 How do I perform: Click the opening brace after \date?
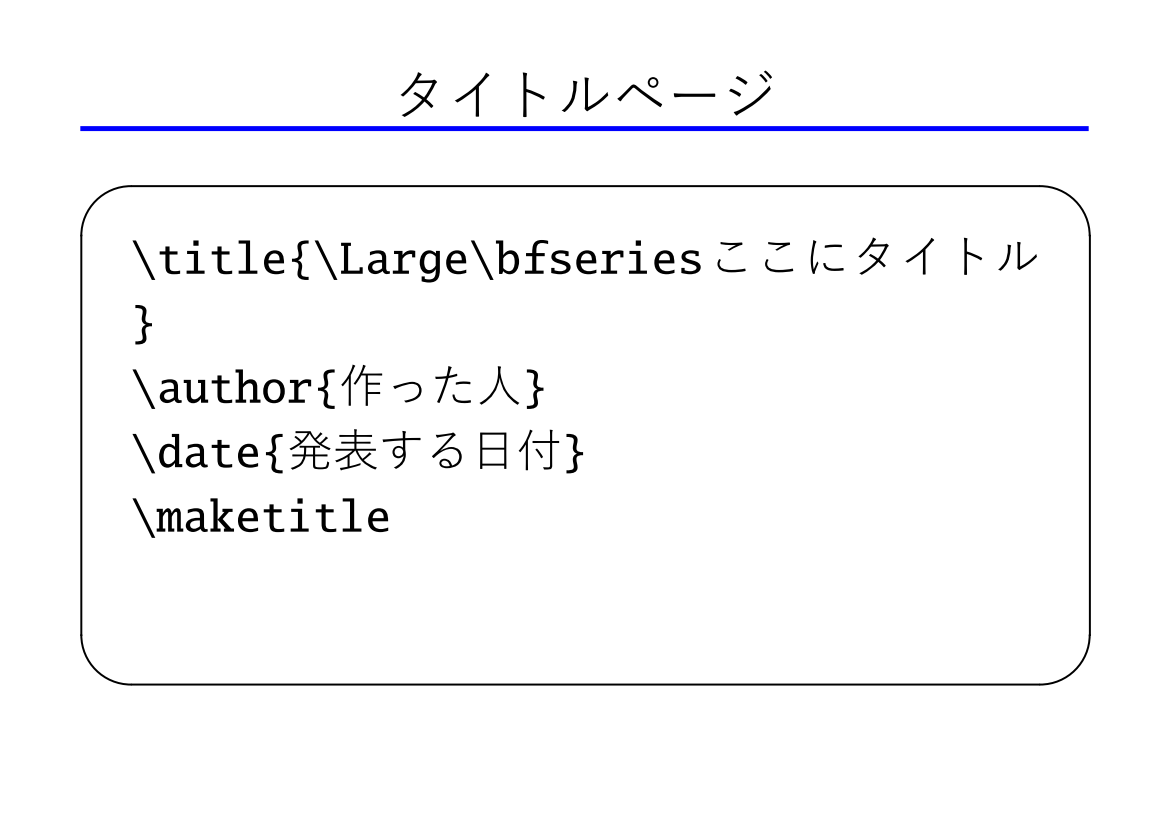point(274,453)
